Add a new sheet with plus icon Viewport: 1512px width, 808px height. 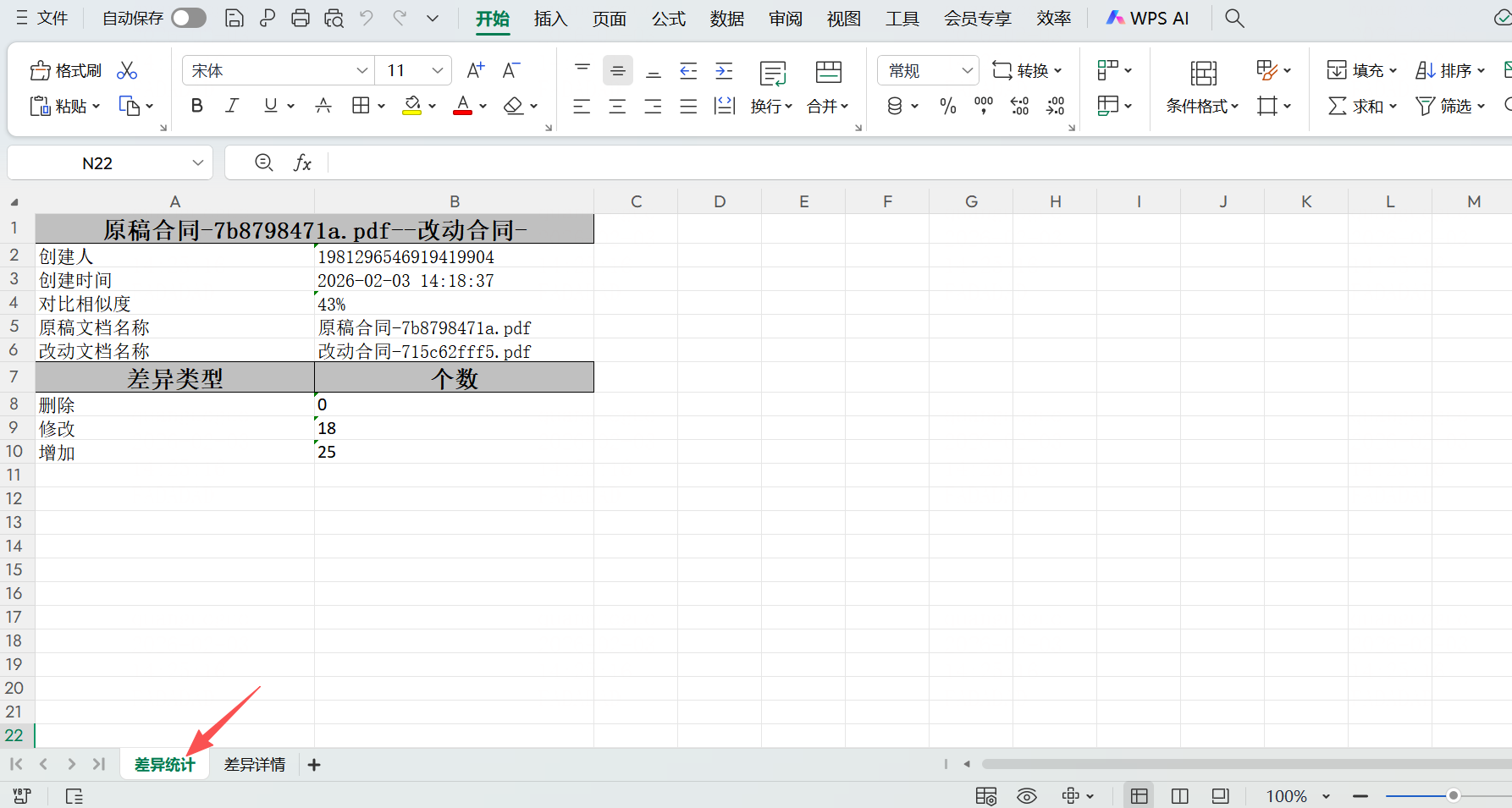pyautogui.click(x=314, y=765)
